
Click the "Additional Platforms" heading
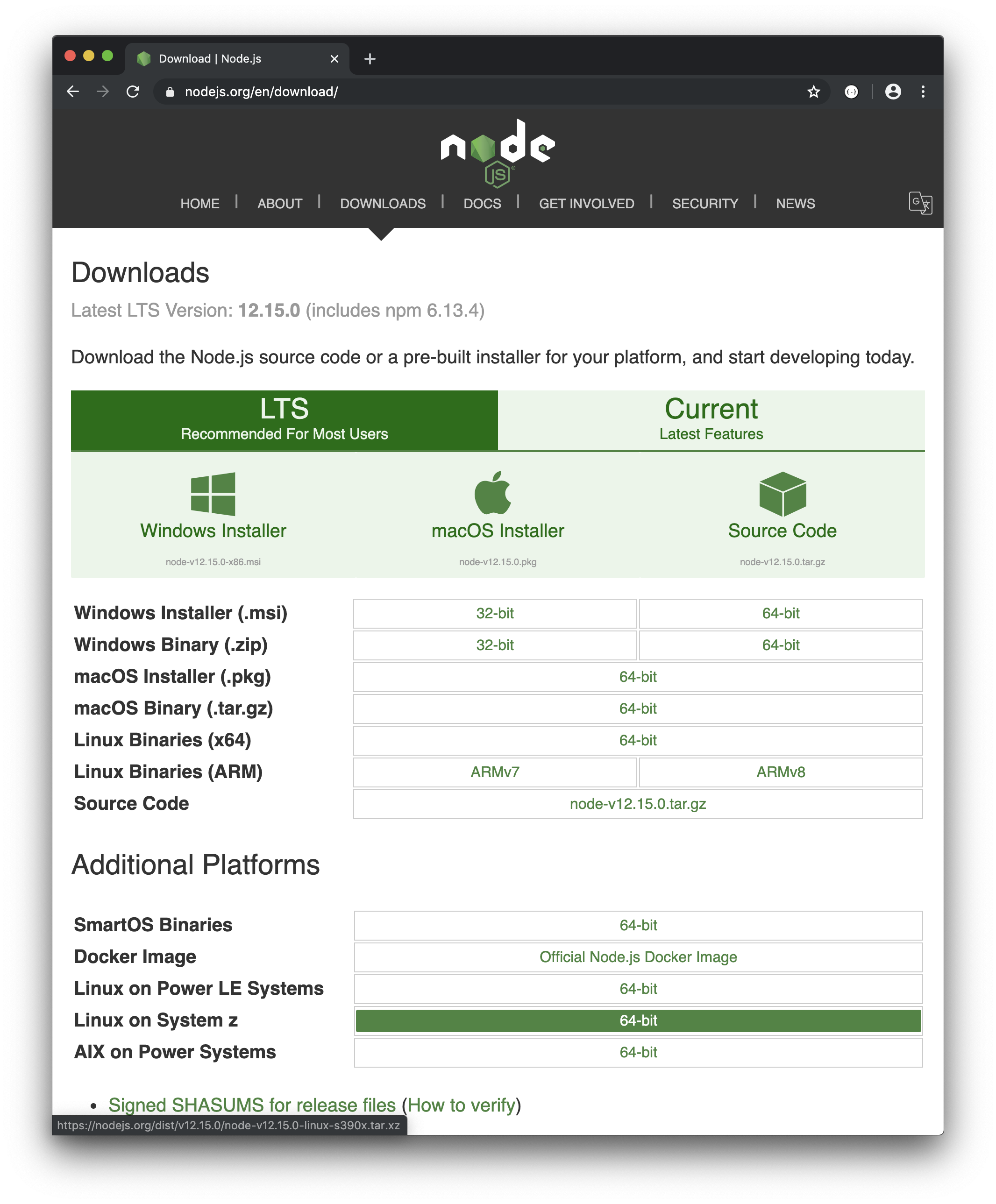click(196, 864)
